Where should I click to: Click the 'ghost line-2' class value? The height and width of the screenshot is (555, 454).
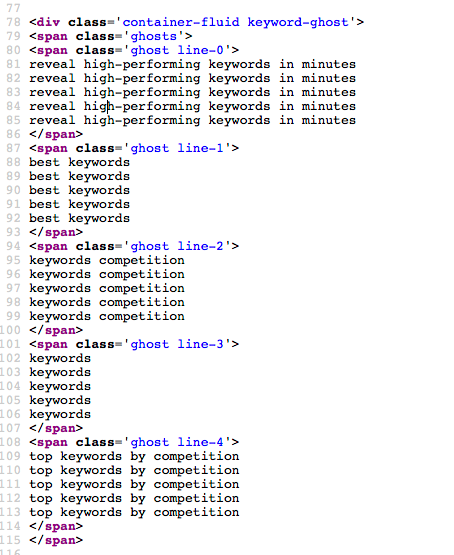pos(177,246)
